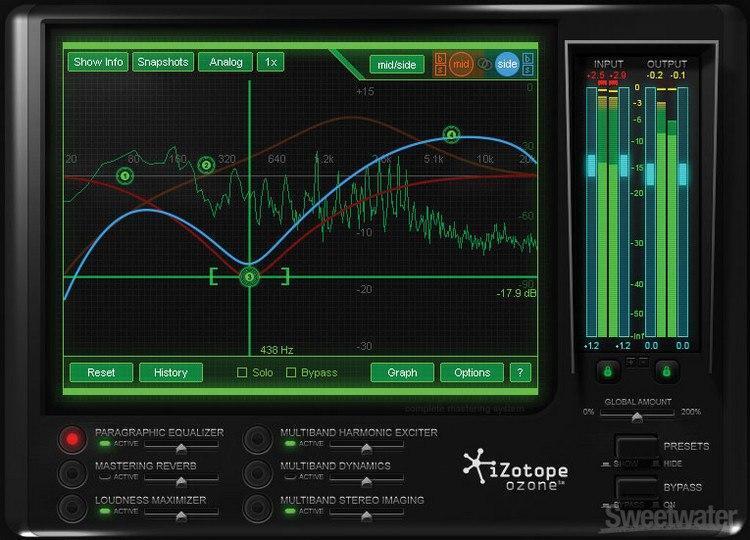Toggle Mastering Reverb ACTIVE indicator
750x540 pixels.
point(105,477)
